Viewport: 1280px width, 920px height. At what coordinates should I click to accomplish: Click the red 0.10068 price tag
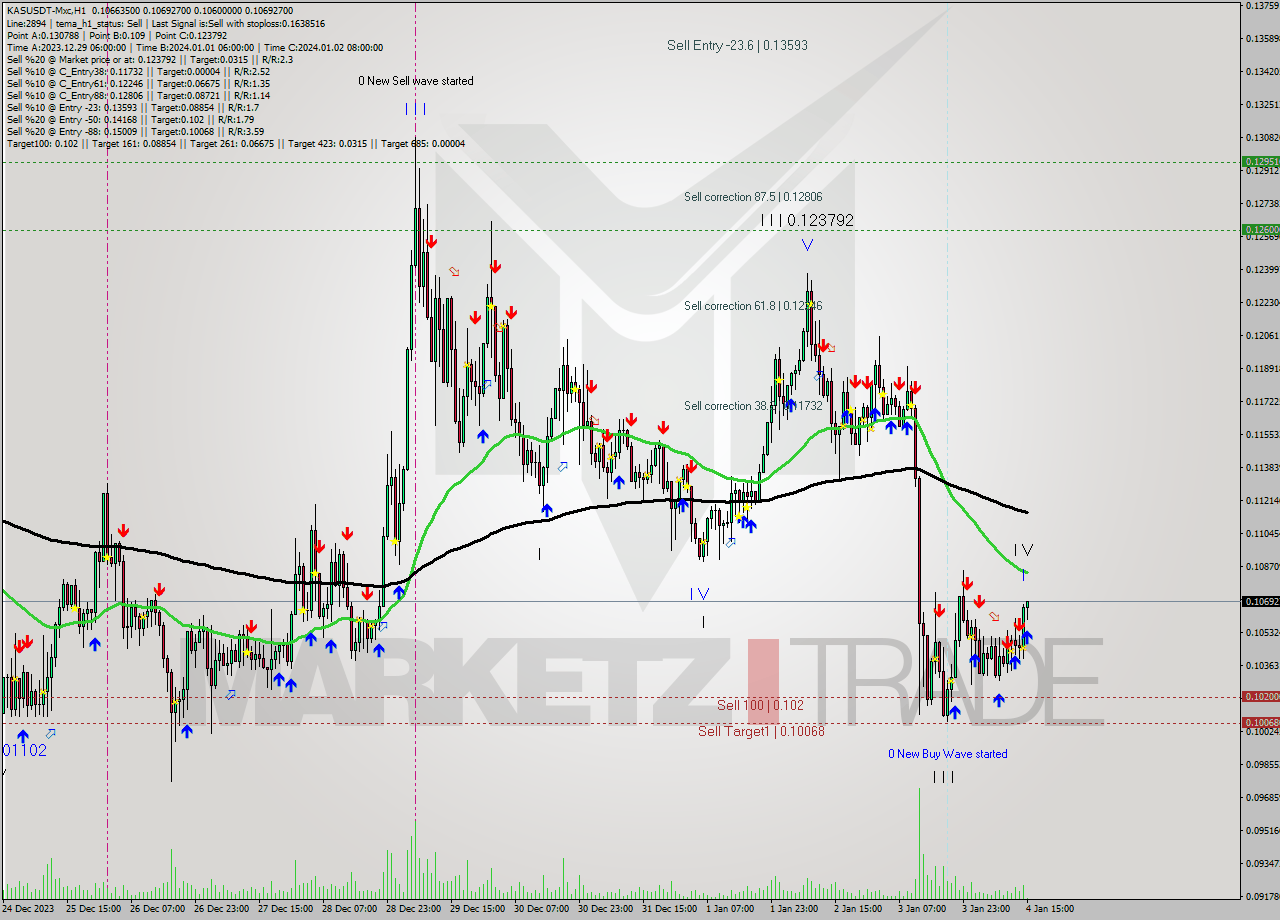pos(1261,722)
